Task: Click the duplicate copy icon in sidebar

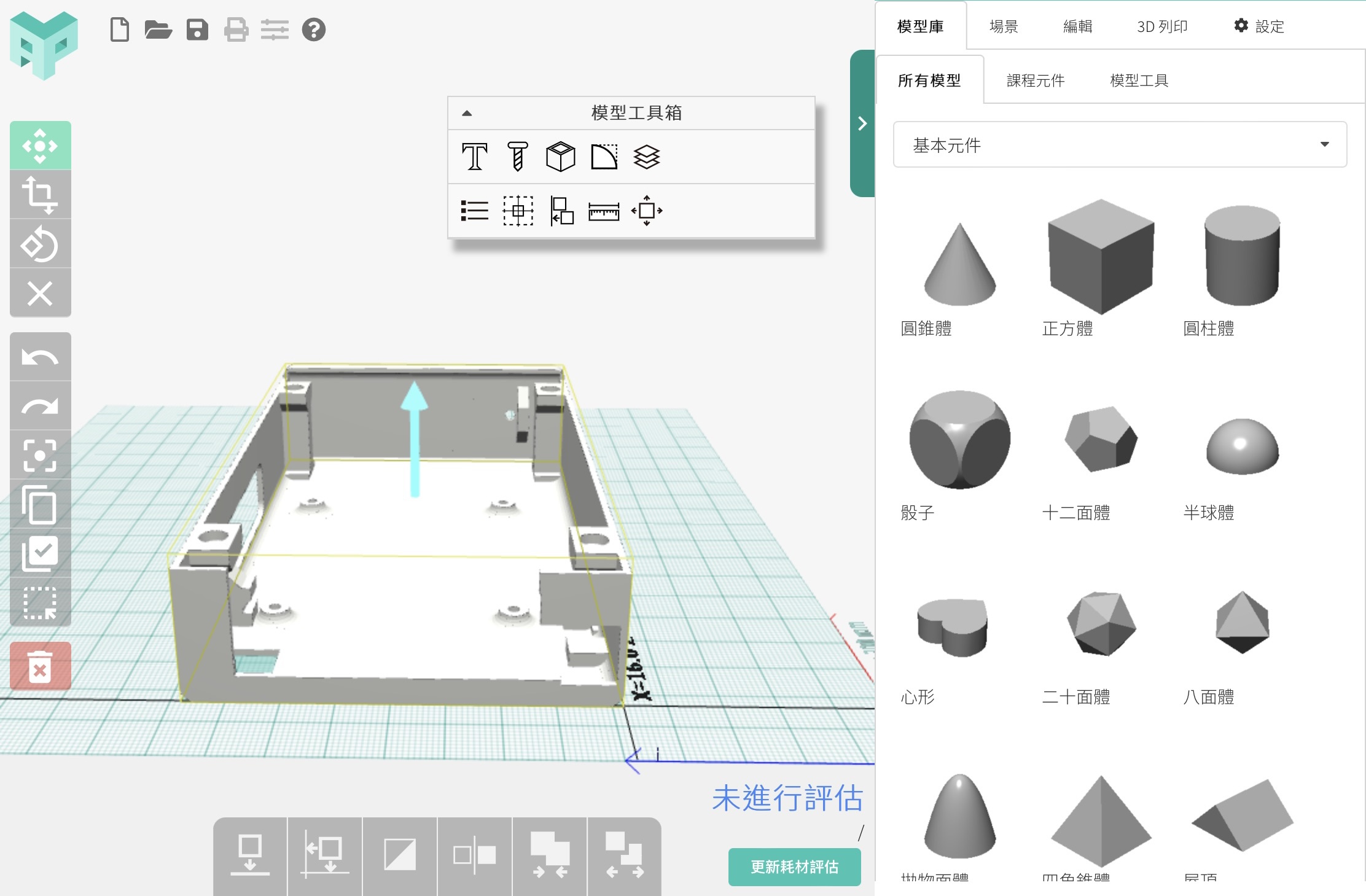Action: click(40, 505)
